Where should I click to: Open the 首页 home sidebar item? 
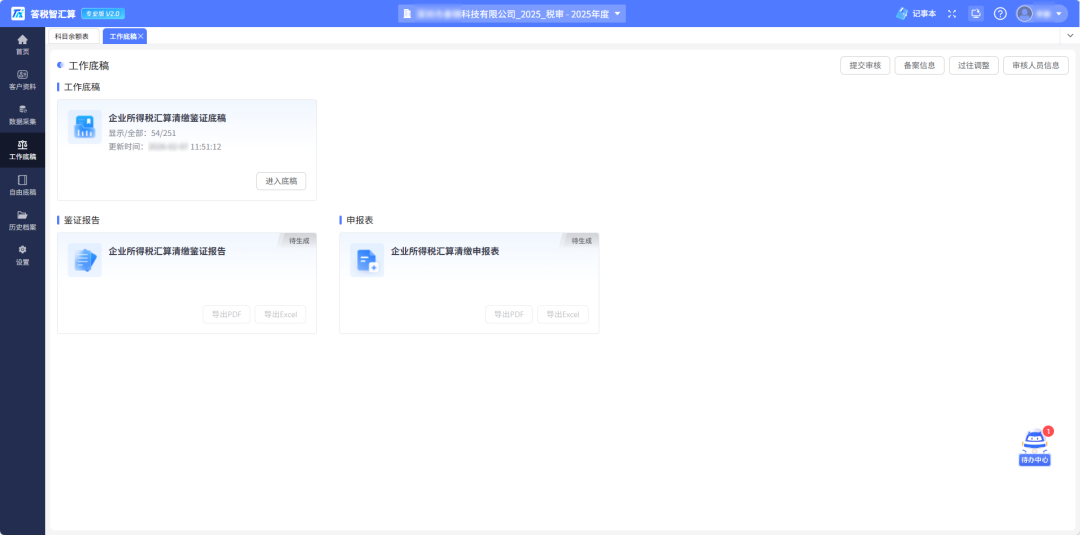point(23,45)
